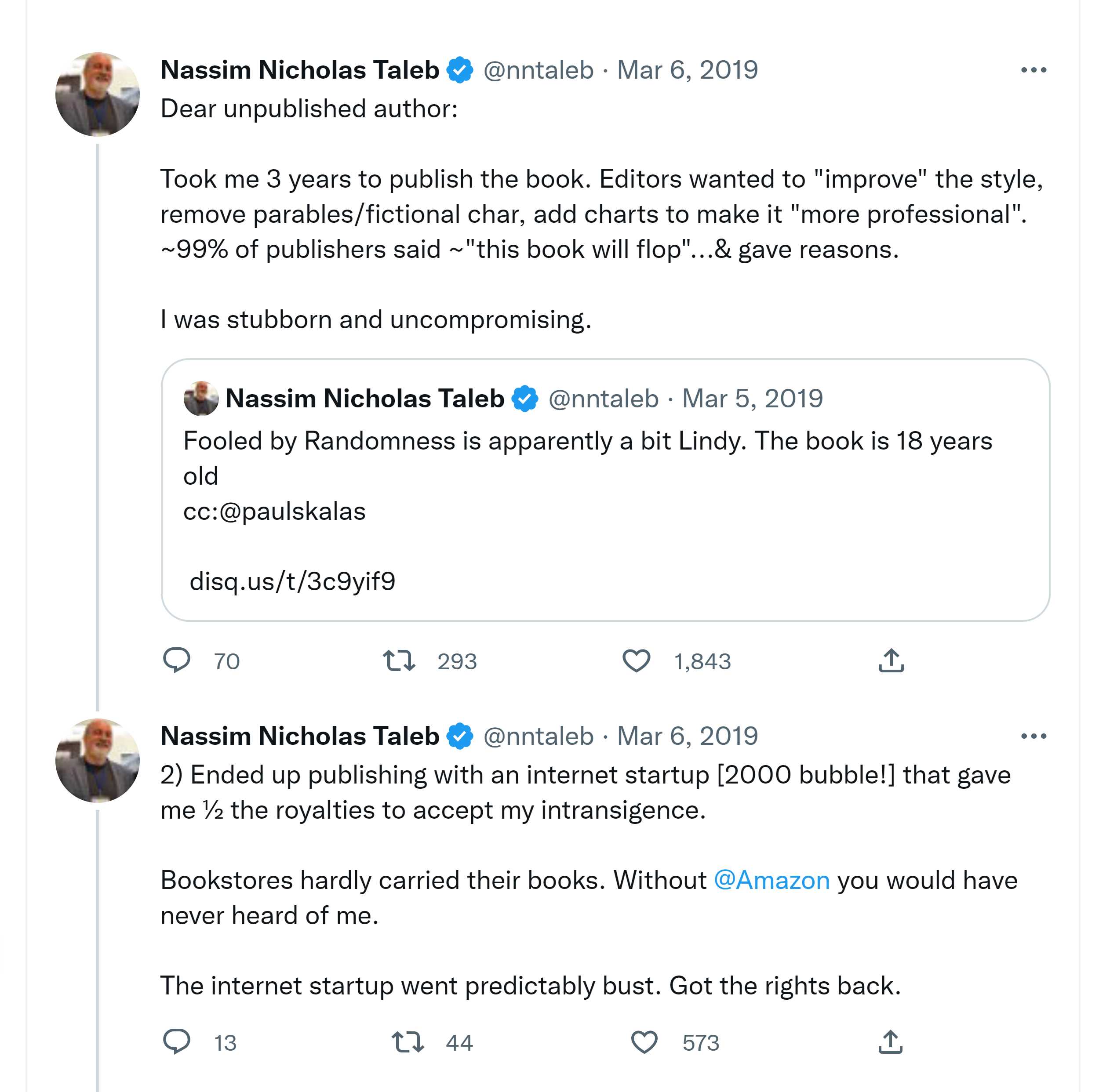Open more options menu on second tweet

pyautogui.click(x=1033, y=736)
